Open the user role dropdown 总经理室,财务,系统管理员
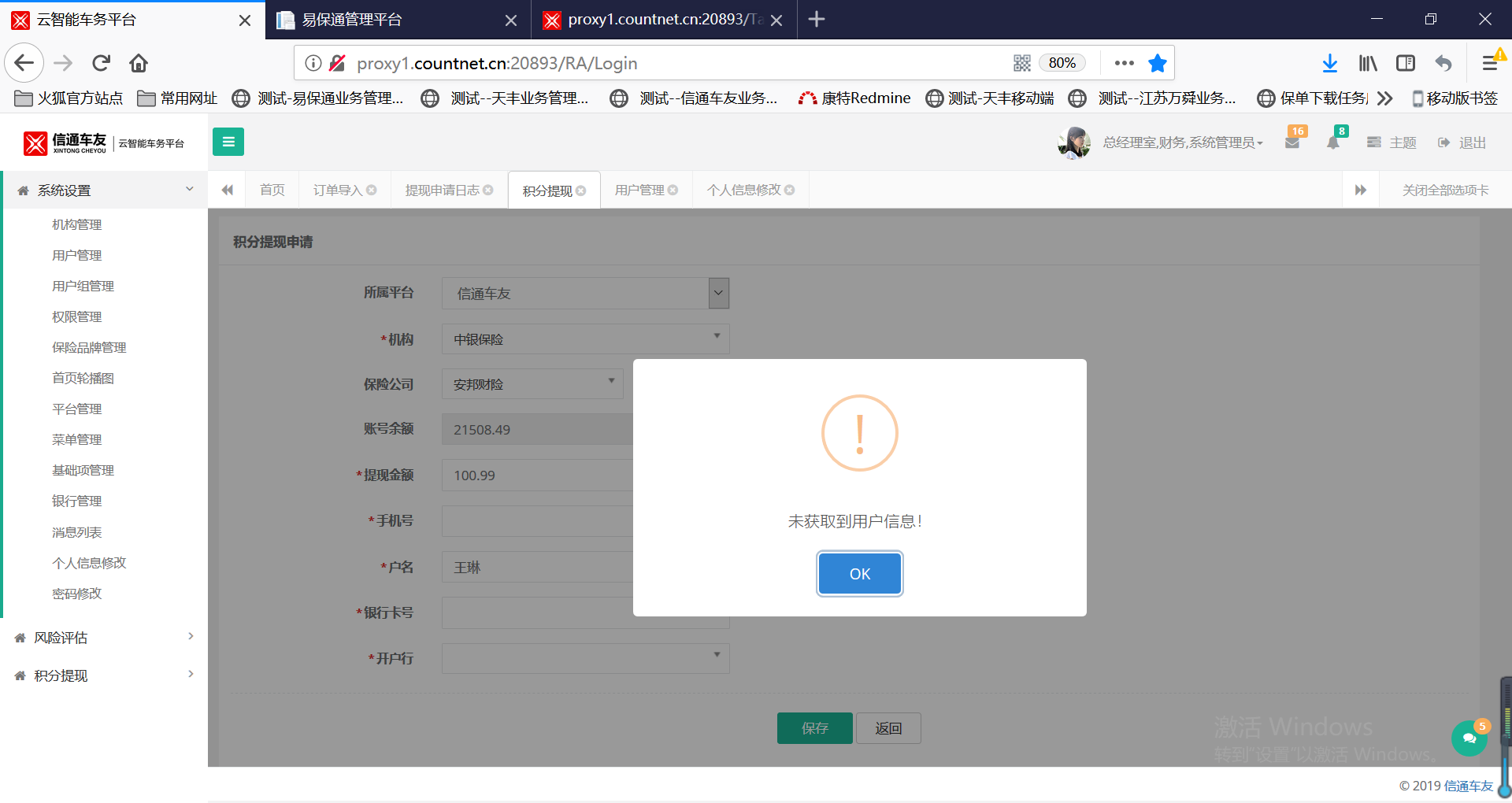The image size is (1512, 803). (1183, 142)
